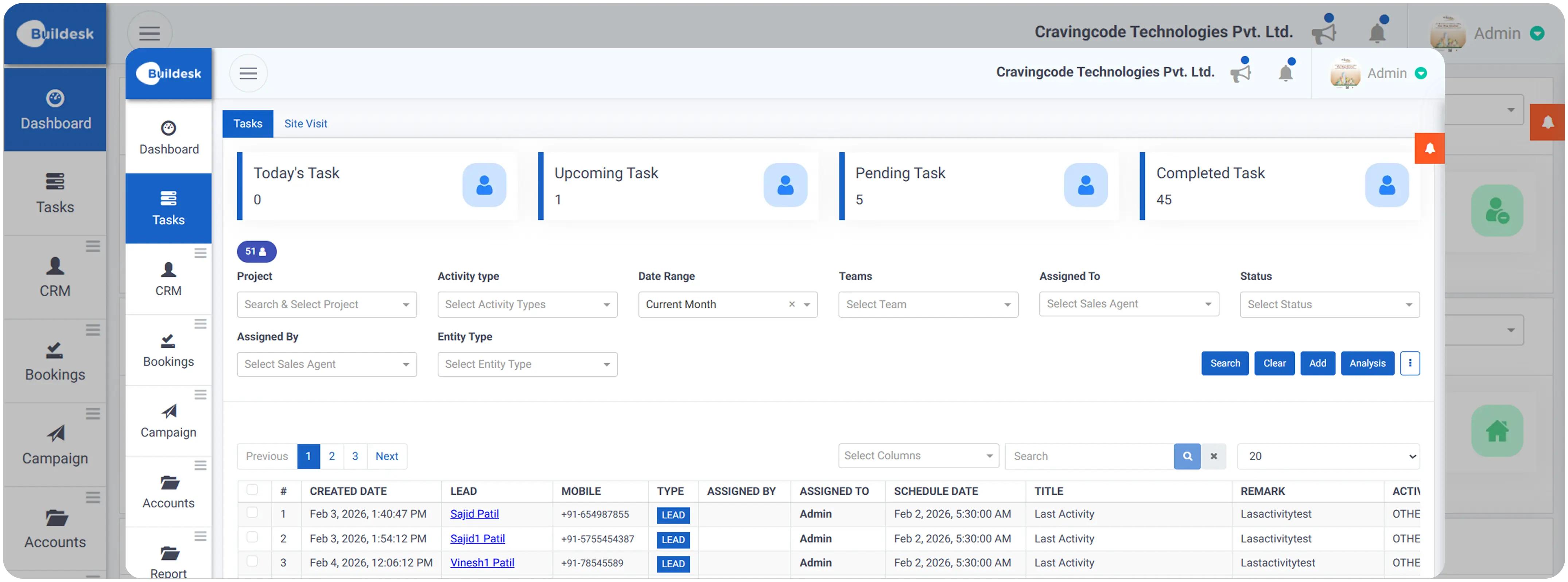Open the megaphone announcements icon

[x=1240, y=73]
